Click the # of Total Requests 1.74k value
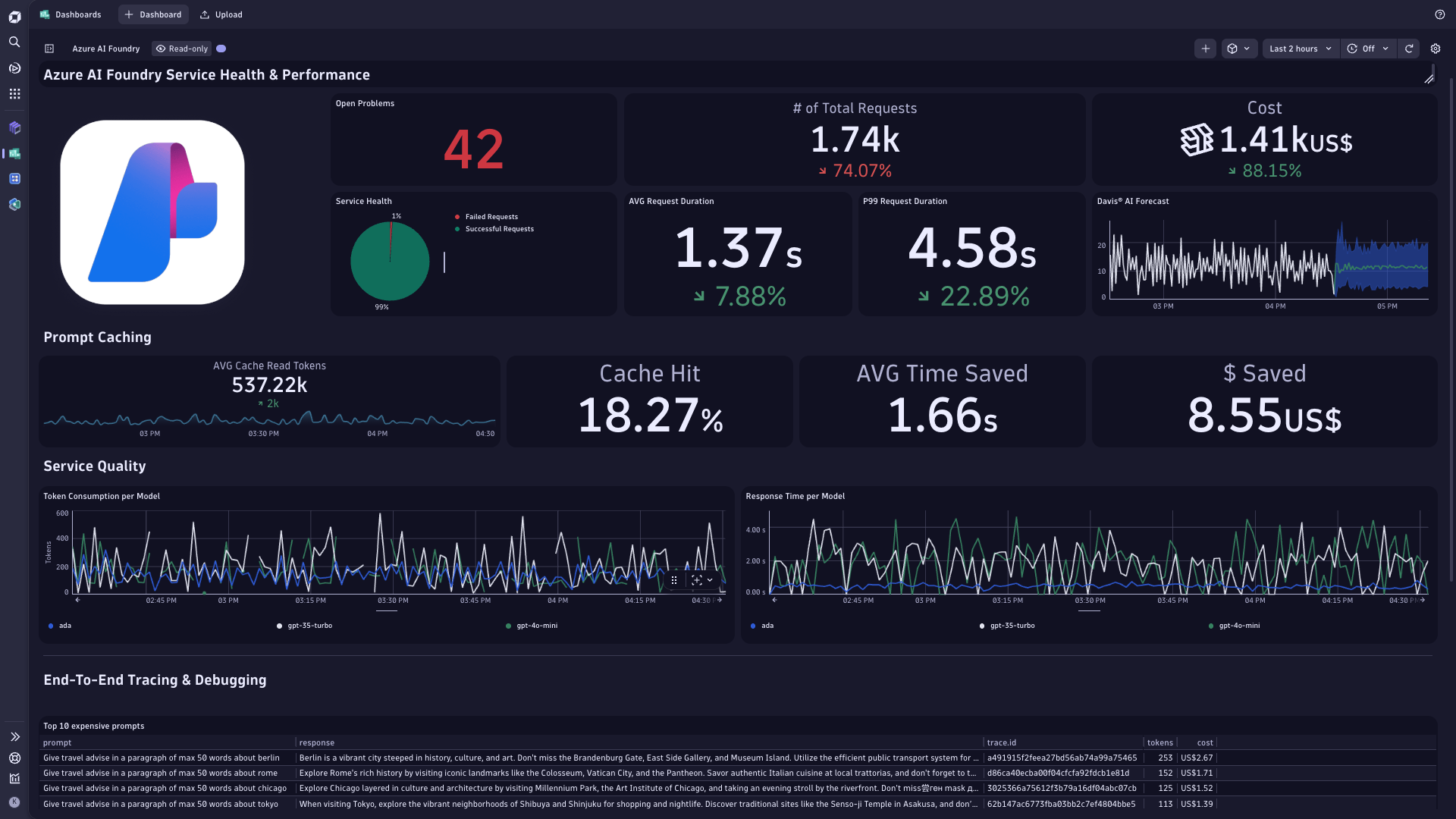This screenshot has width=1456, height=819. click(x=855, y=140)
